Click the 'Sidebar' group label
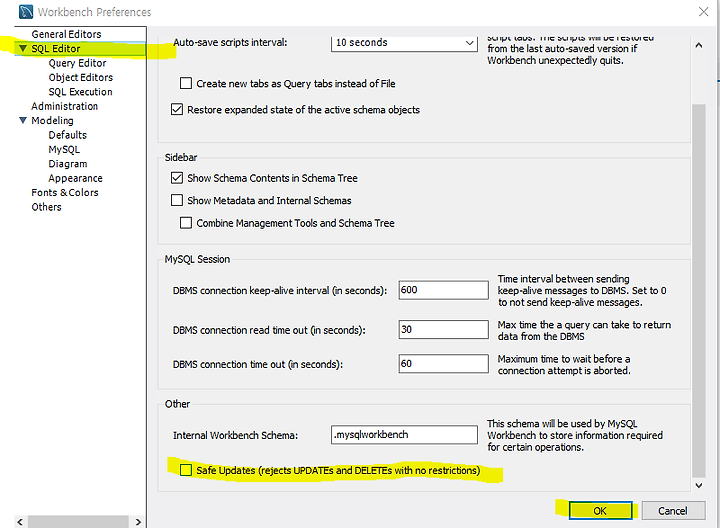This screenshot has width=720, height=528. [181, 157]
